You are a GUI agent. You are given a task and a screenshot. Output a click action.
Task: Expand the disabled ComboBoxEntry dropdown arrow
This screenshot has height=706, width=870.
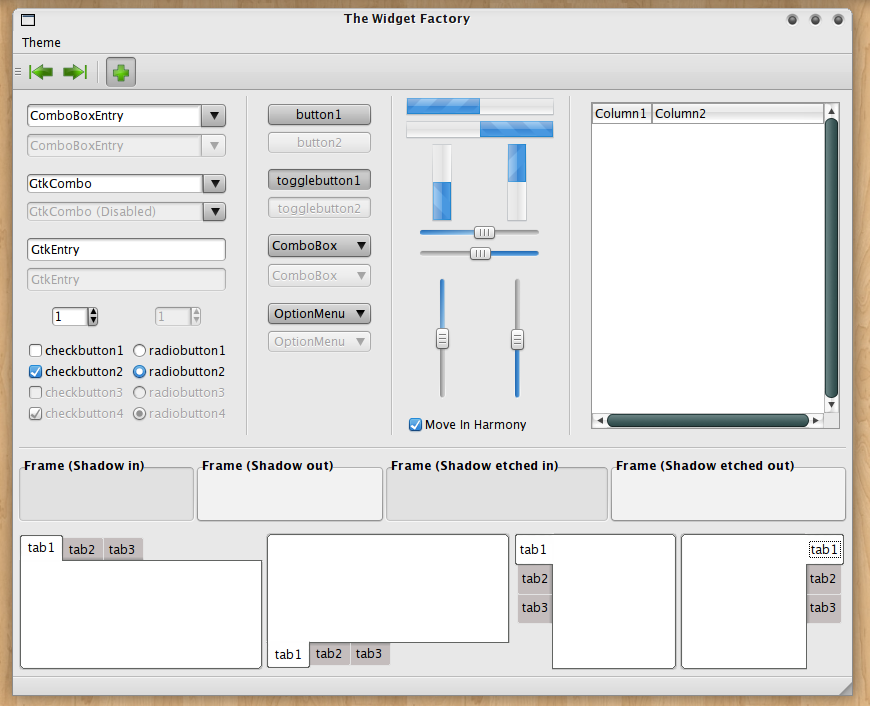pos(214,146)
